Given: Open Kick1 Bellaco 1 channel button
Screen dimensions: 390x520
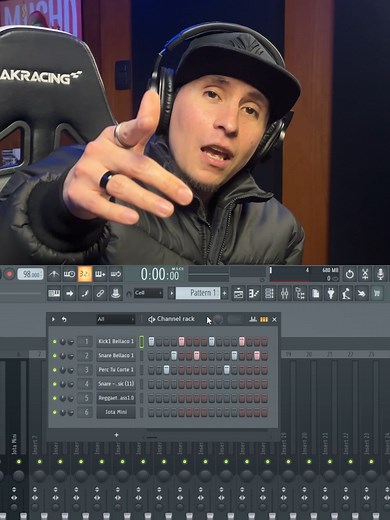Looking at the screenshot, I should point(116,342).
